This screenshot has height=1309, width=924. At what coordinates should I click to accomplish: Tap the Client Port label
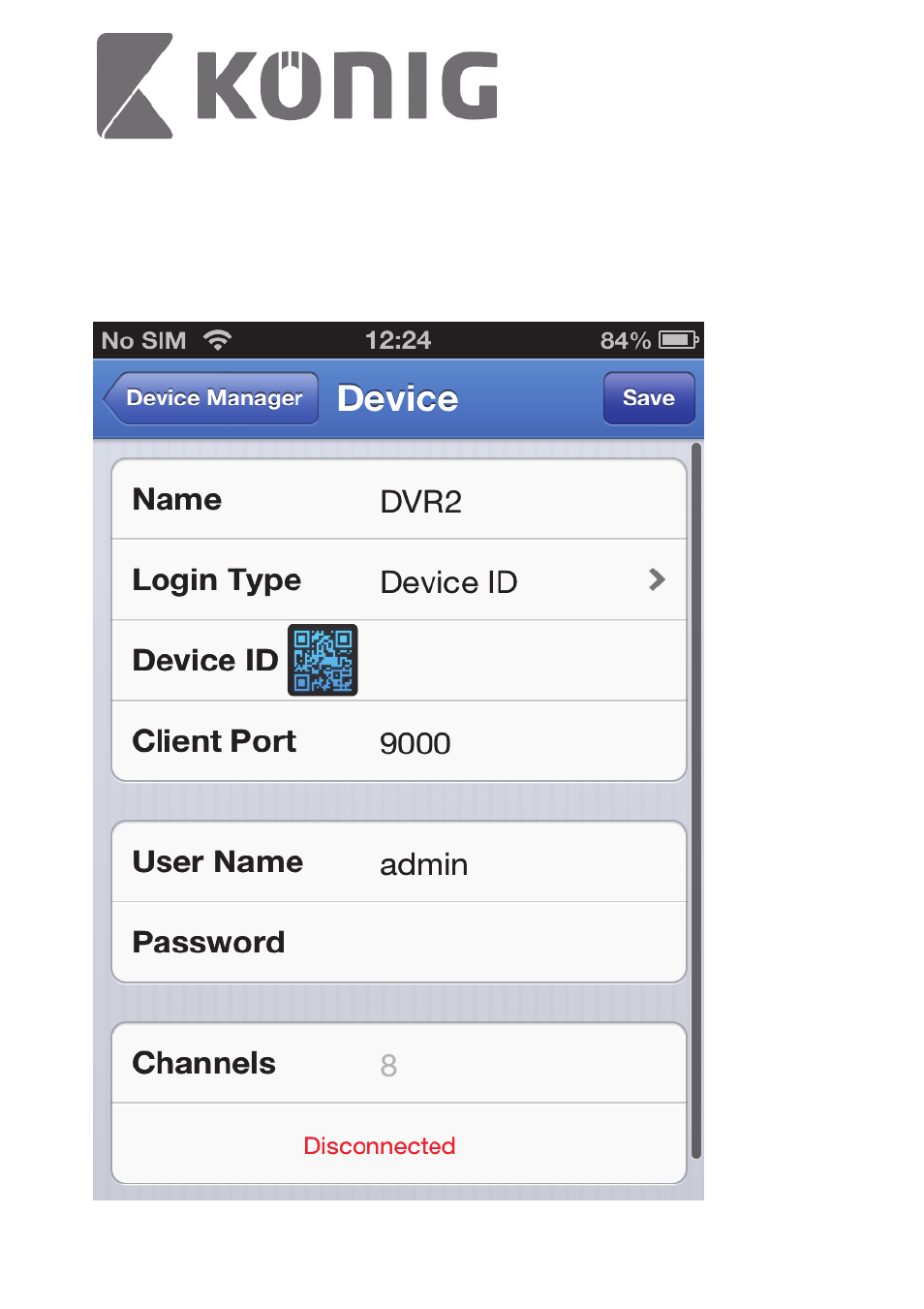coord(214,741)
